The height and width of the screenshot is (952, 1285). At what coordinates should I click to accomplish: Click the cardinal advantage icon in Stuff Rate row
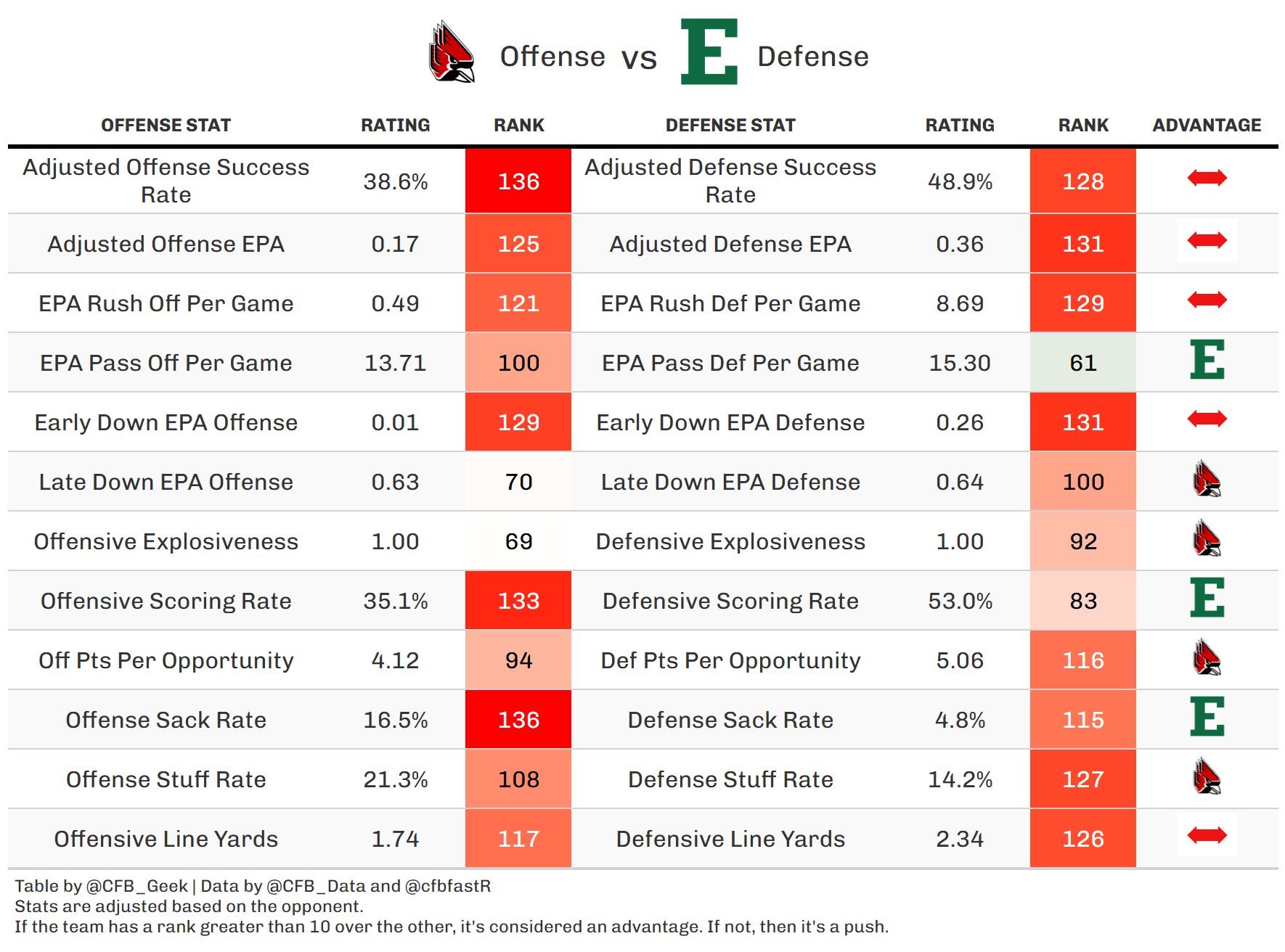[x=1207, y=776]
